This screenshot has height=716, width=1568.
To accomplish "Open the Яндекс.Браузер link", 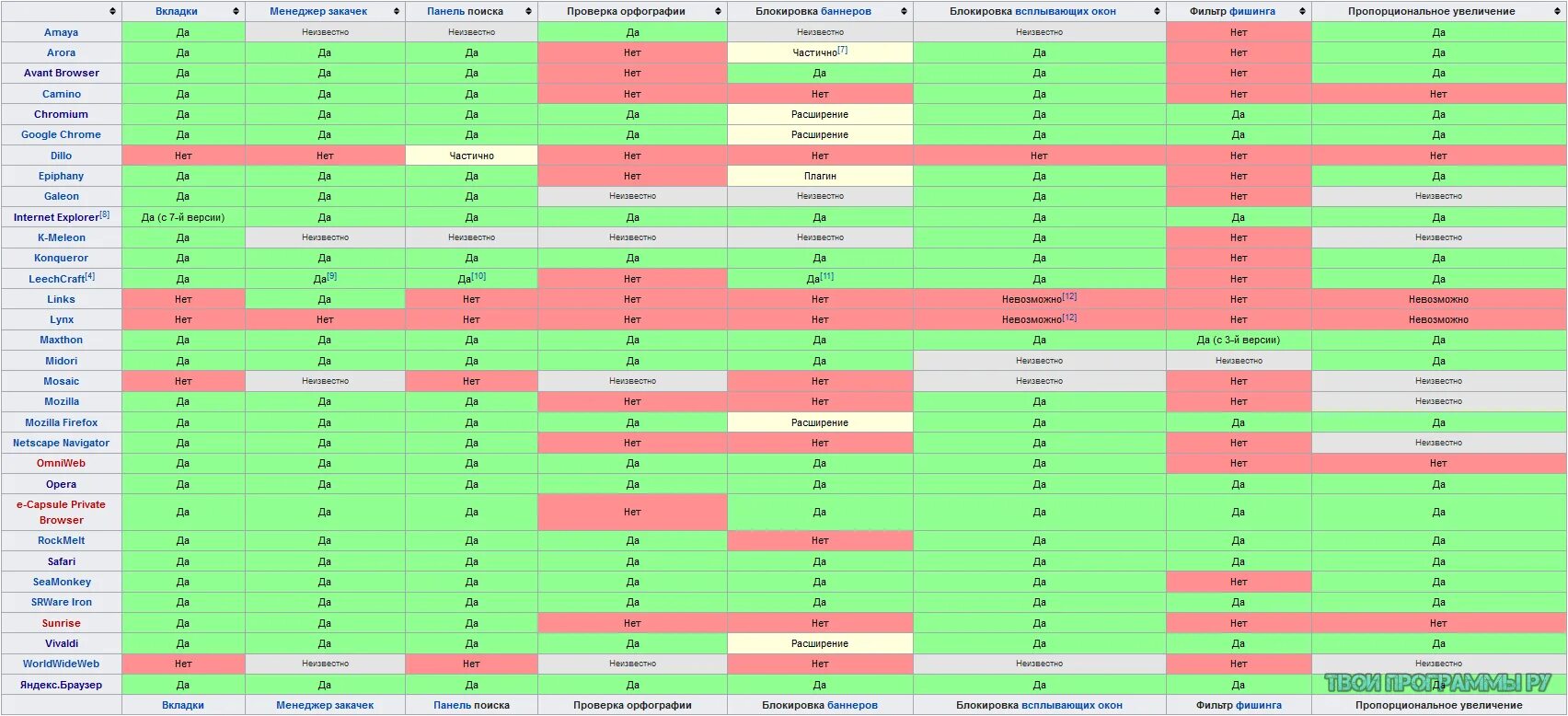I will pos(62,685).
